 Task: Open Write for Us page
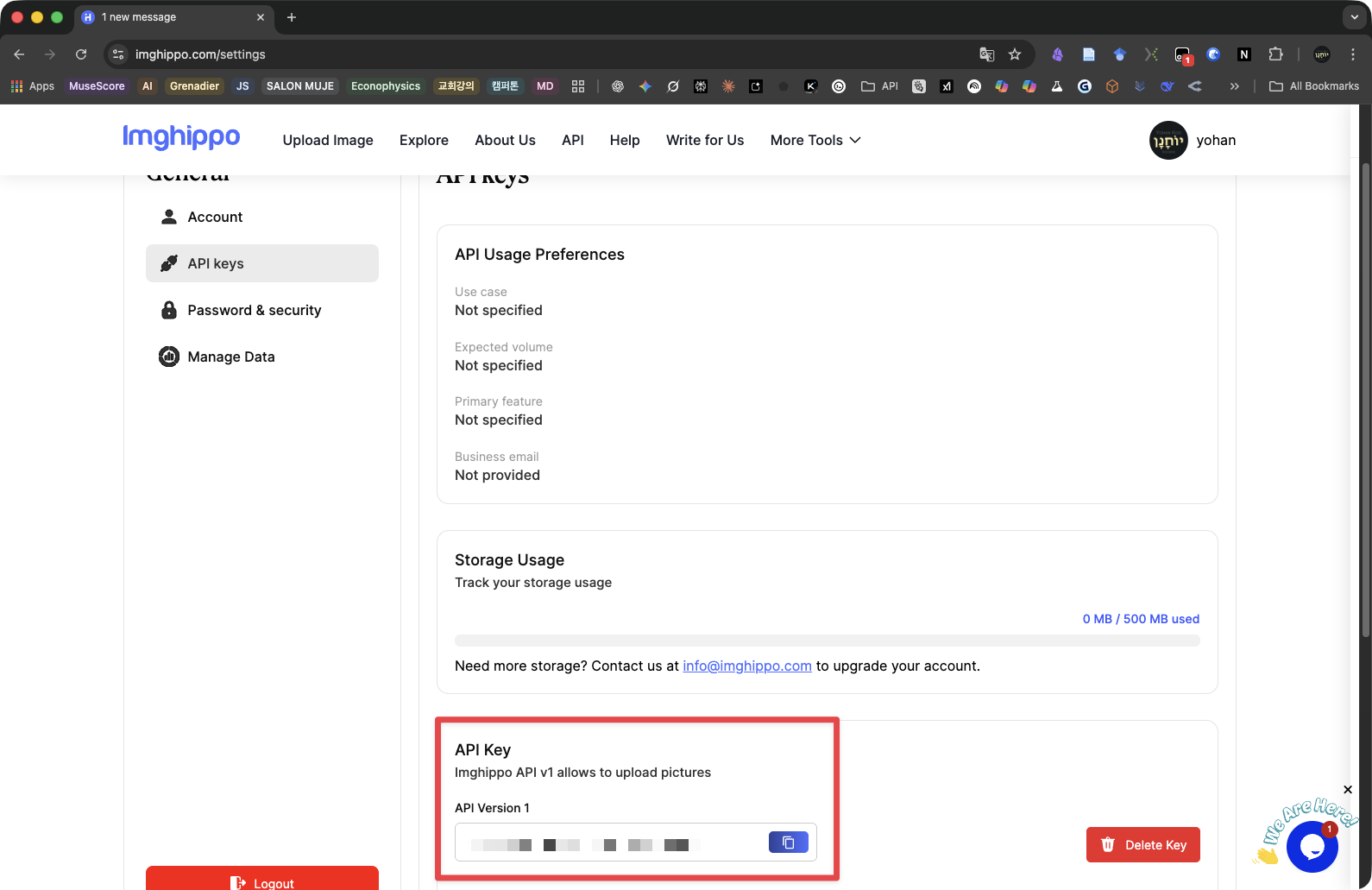click(x=705, y=140)
